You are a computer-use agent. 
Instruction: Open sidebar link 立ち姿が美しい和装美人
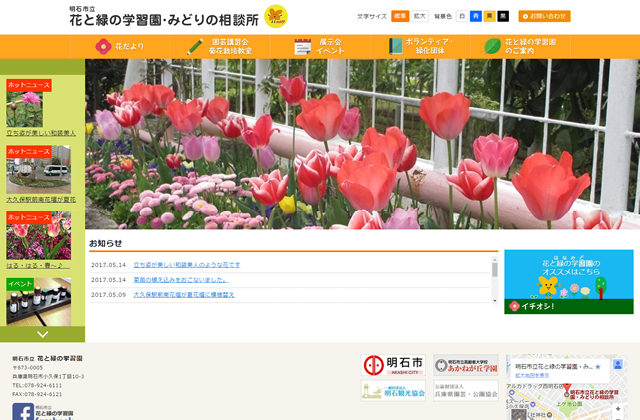tap(41, 133)
